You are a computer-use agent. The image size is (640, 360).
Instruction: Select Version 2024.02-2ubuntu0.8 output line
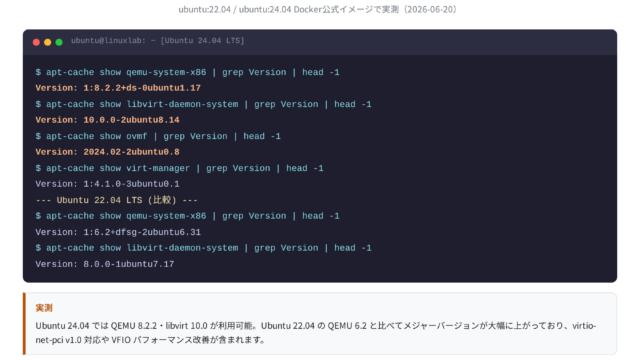coord(107,152)
